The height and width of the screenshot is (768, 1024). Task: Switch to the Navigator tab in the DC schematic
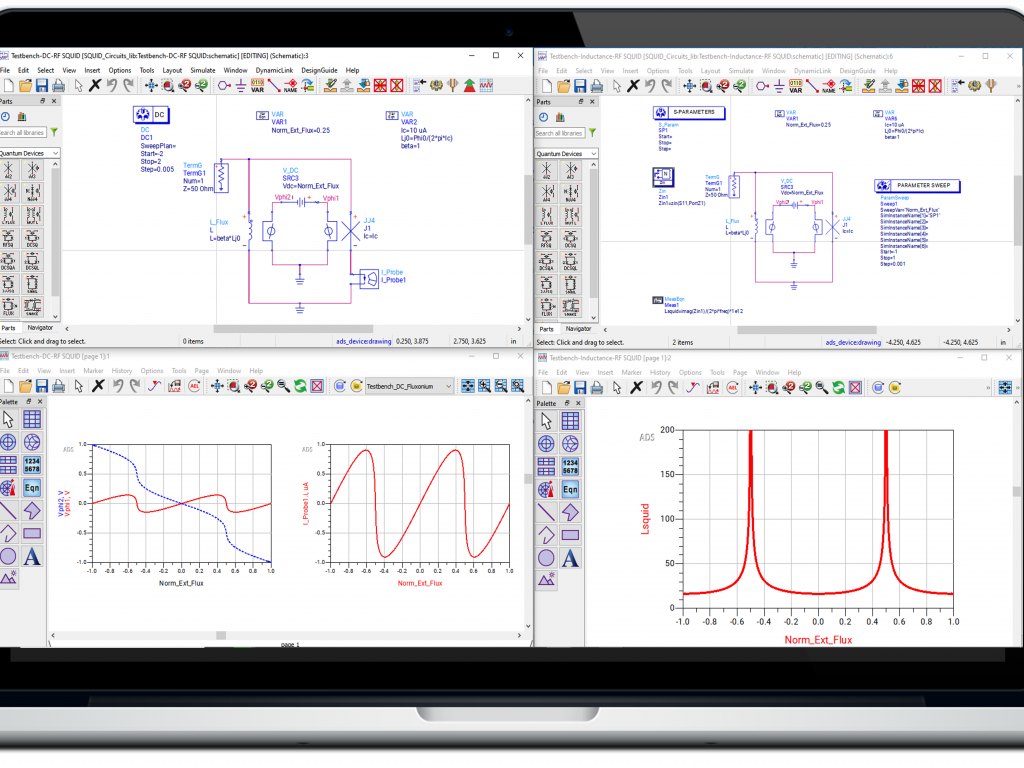[40, 328]
